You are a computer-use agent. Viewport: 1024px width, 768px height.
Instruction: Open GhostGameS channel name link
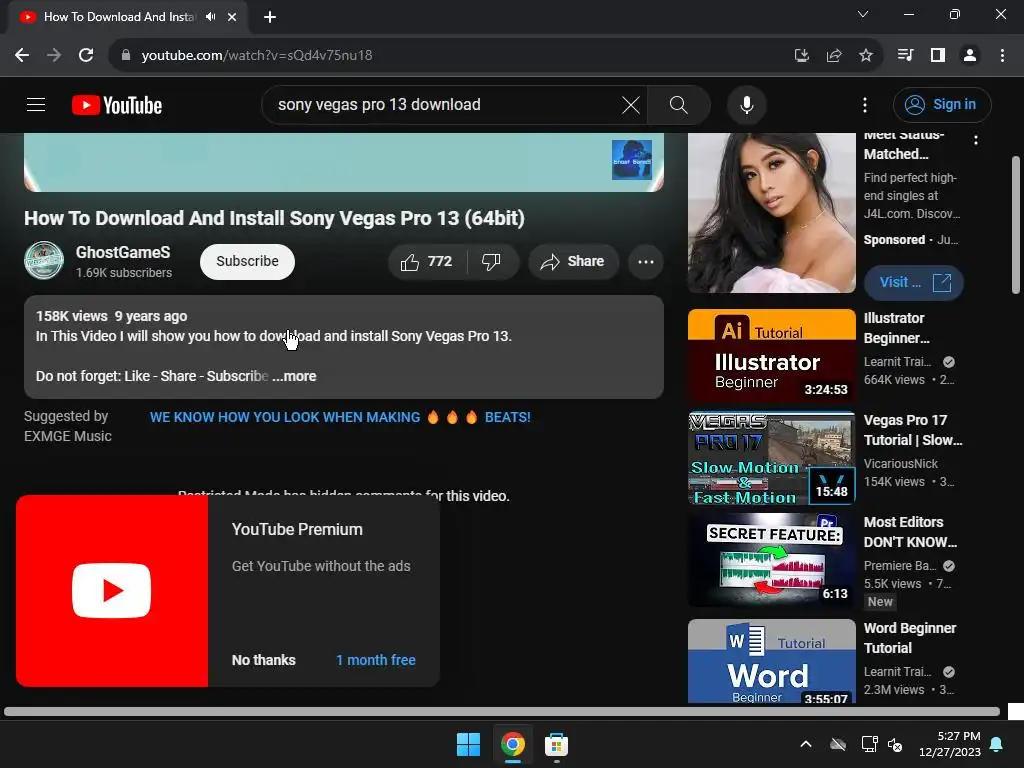pyautogui.click(x=123, y=252)
